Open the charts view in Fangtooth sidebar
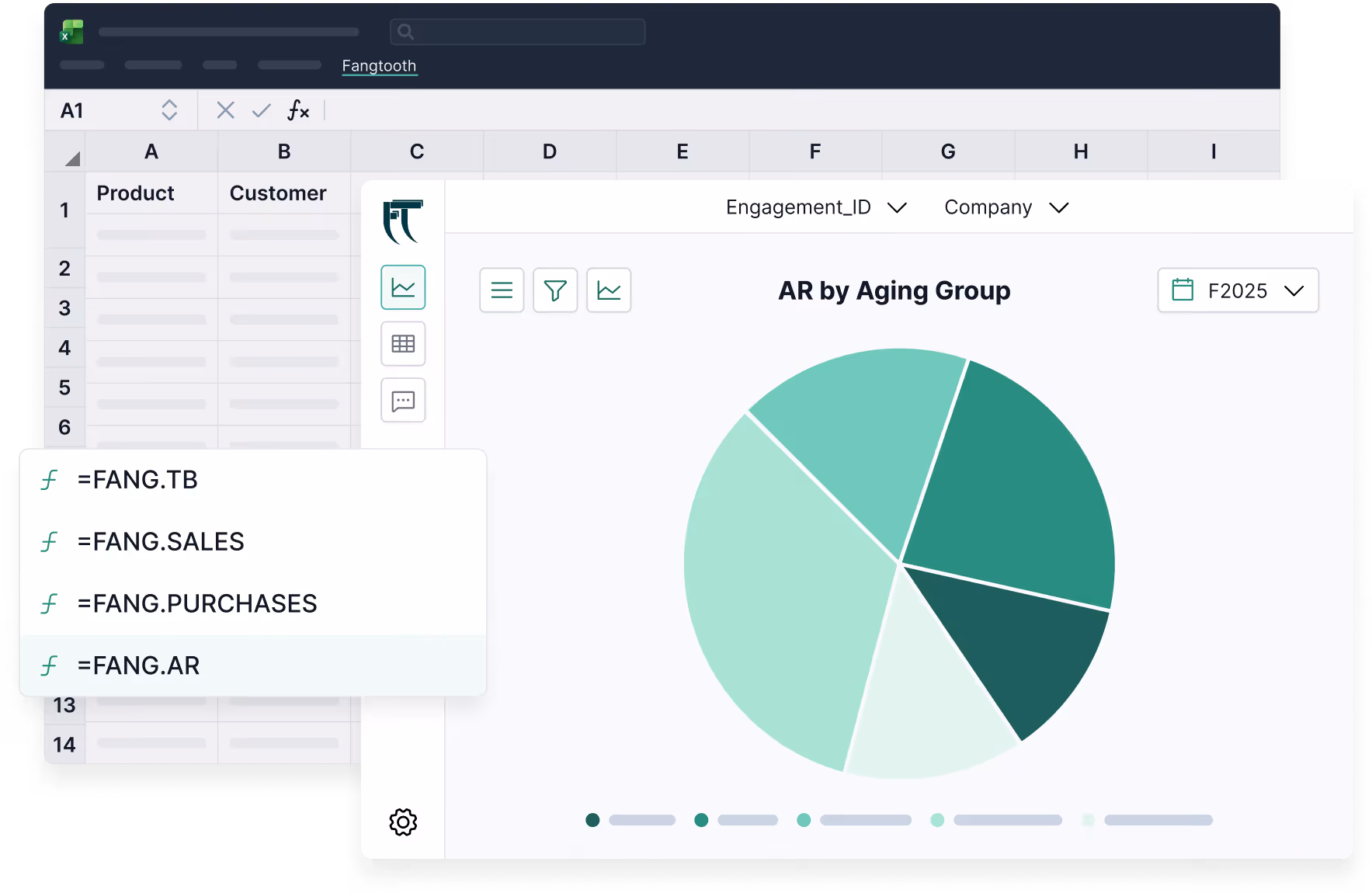This screenshot has height=893, width=1372. 403,287
